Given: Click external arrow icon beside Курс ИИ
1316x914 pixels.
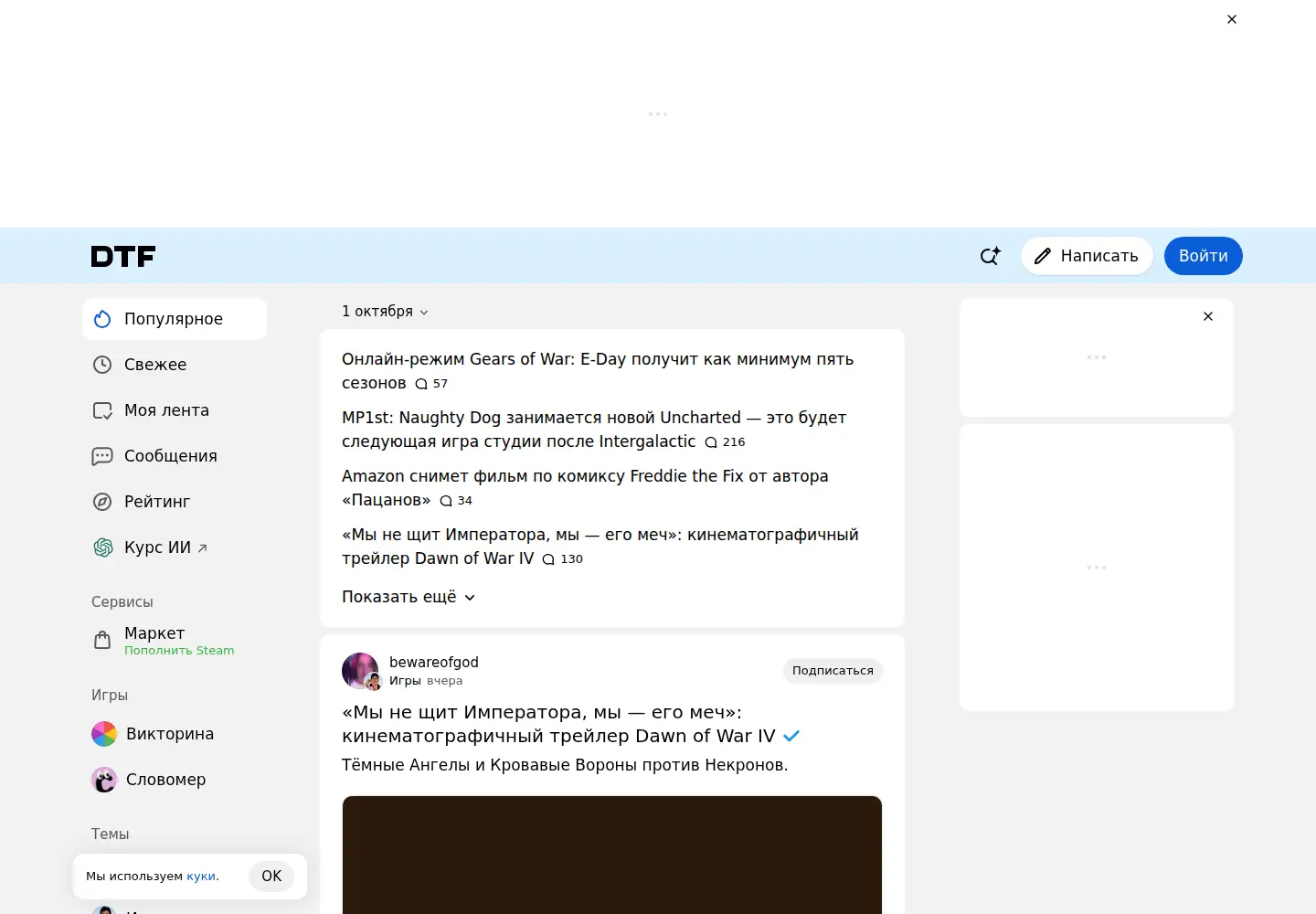Looking at the screenshot, I should (x=203, y=548).
